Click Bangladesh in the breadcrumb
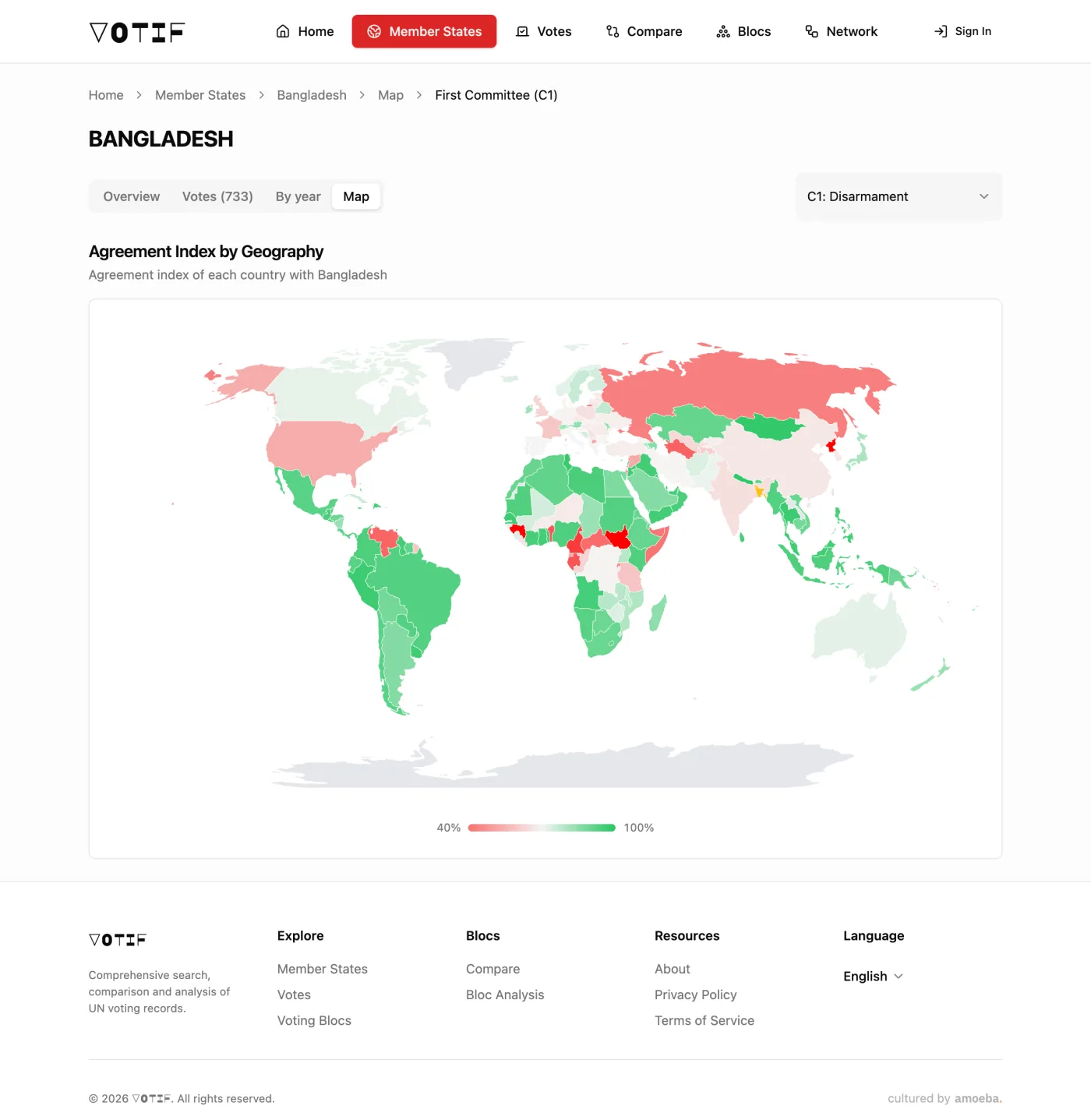Screen dimensions: 1091x1120 [x=312, y=95]
